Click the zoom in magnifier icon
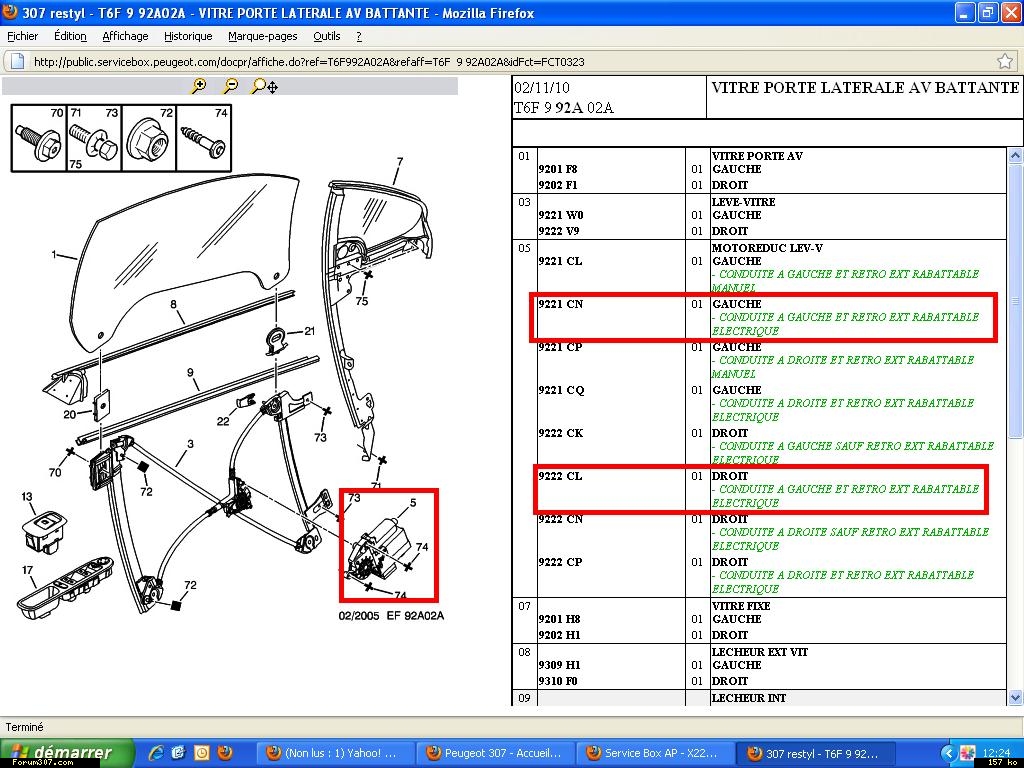Screen dimensions: 1024x768 pos(199,86)
